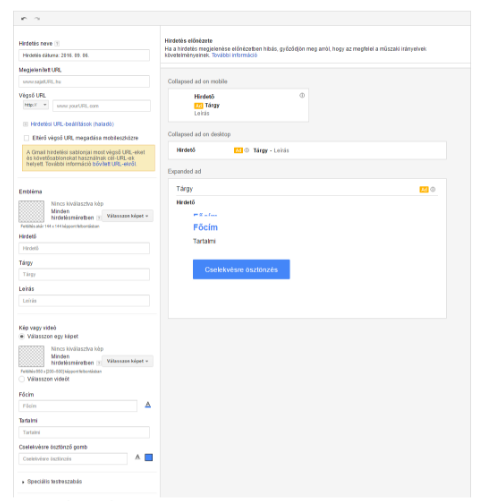Click the info icon in expanded ad preview

433,189
